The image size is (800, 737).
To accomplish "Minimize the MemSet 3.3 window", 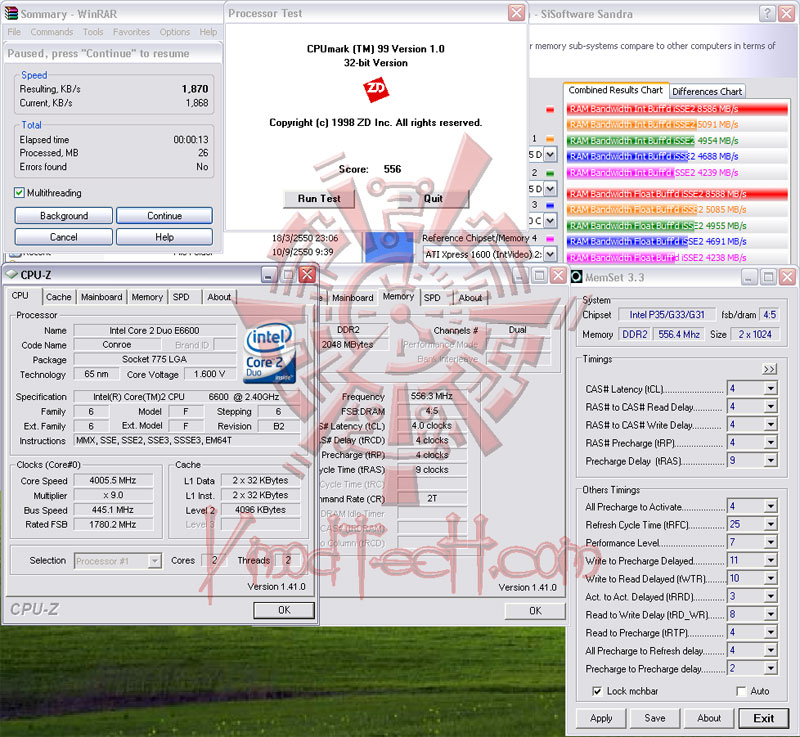I will (x=748, y=277).
